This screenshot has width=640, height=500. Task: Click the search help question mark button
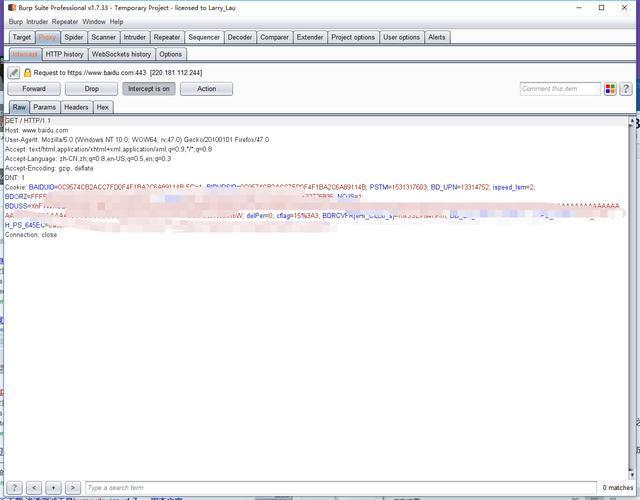[14, 487]
